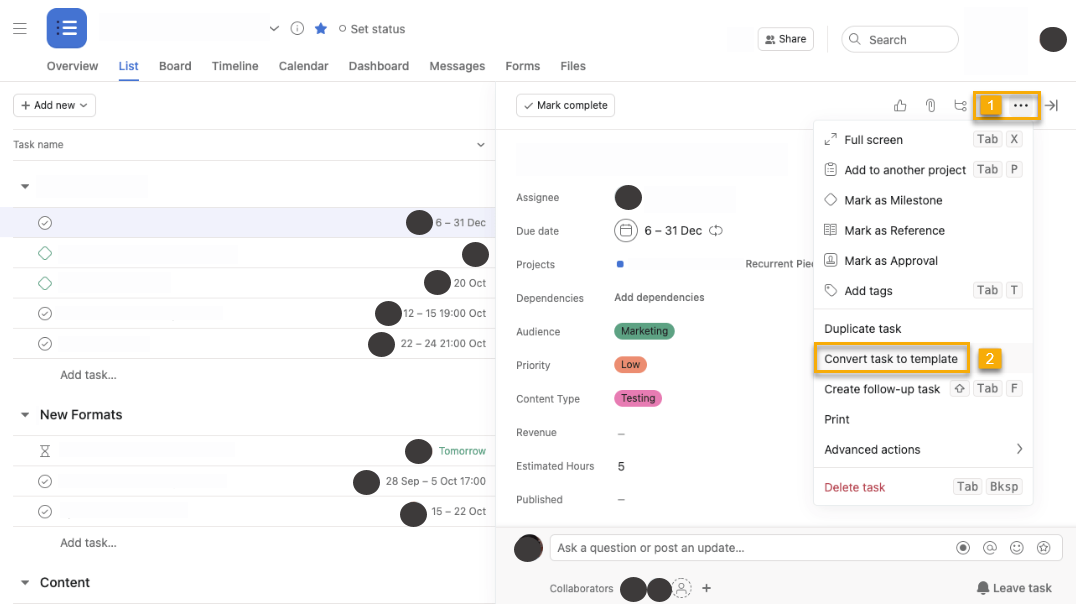Complete the task due 15 – 22 Oct
Image resolution: width=1076 pixels, height=604 pixels.
pyautogui.click(x=45, y=511)
